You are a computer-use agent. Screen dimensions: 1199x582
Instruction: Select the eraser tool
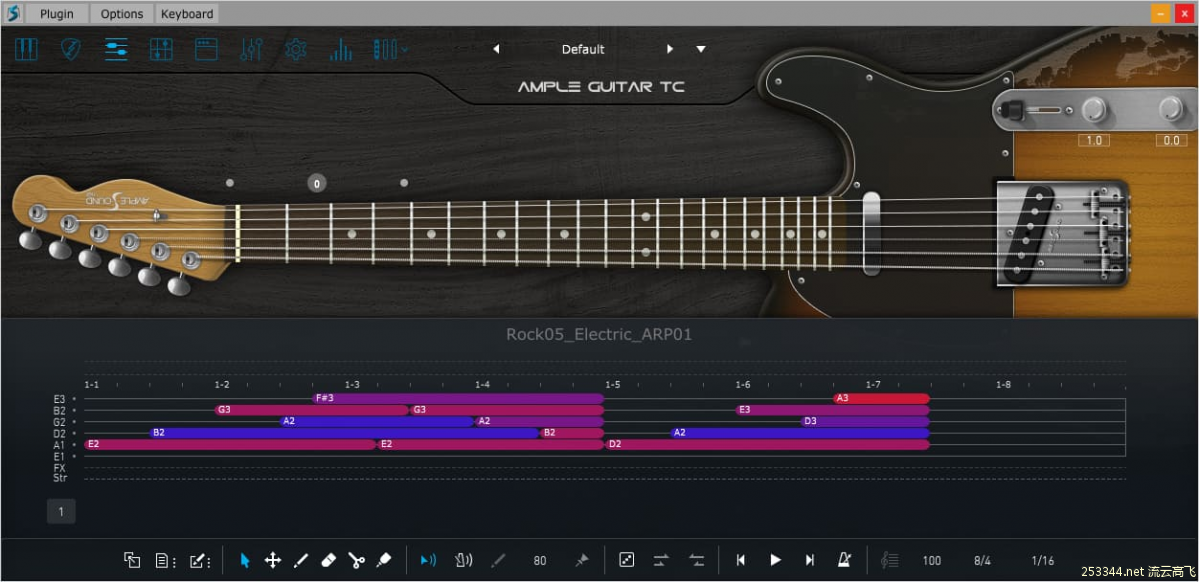point(328,561)
